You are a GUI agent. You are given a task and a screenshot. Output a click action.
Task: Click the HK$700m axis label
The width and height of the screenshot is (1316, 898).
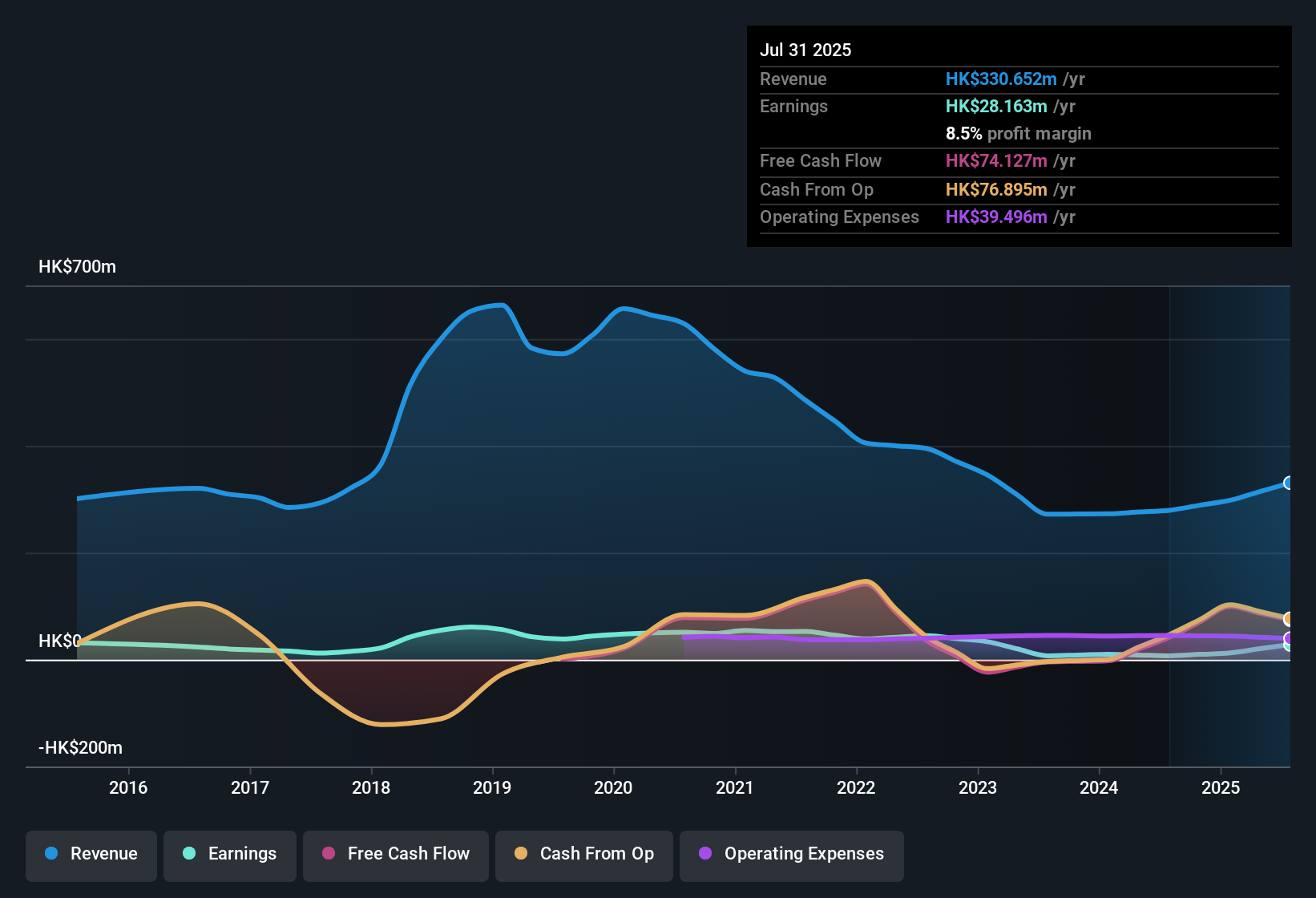pyautogui.click(x=77, y=266)
